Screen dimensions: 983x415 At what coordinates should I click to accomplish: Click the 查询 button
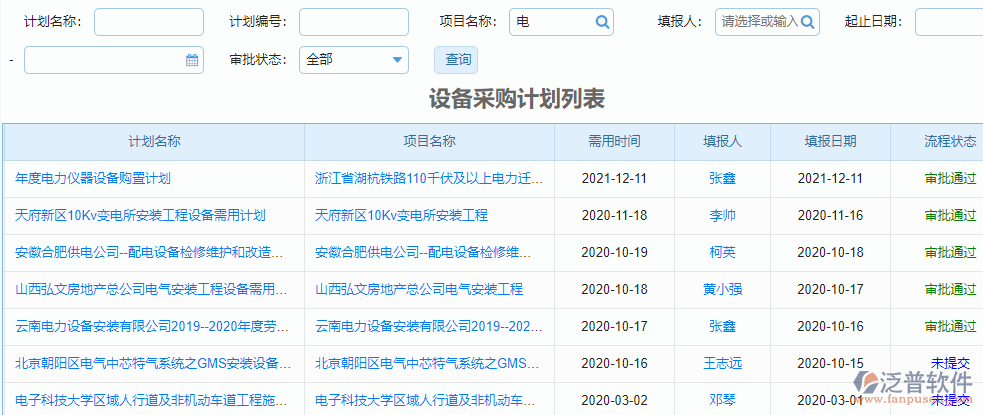(456, 60)
